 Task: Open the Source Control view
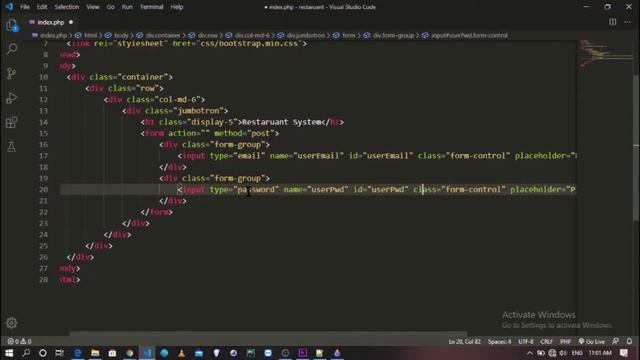tap(11, 73)
